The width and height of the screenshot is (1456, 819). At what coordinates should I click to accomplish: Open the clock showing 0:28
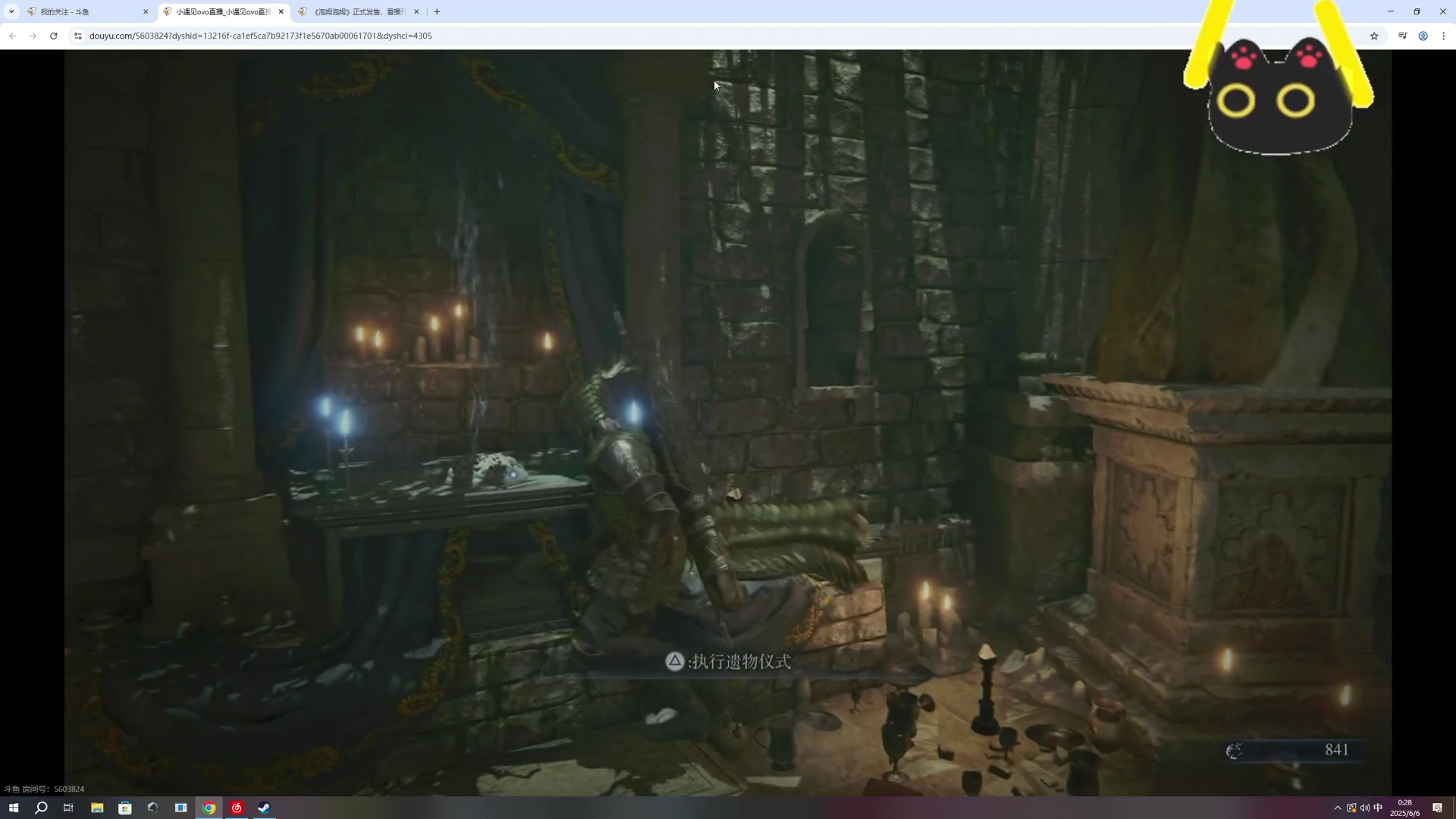[1404, 808]
